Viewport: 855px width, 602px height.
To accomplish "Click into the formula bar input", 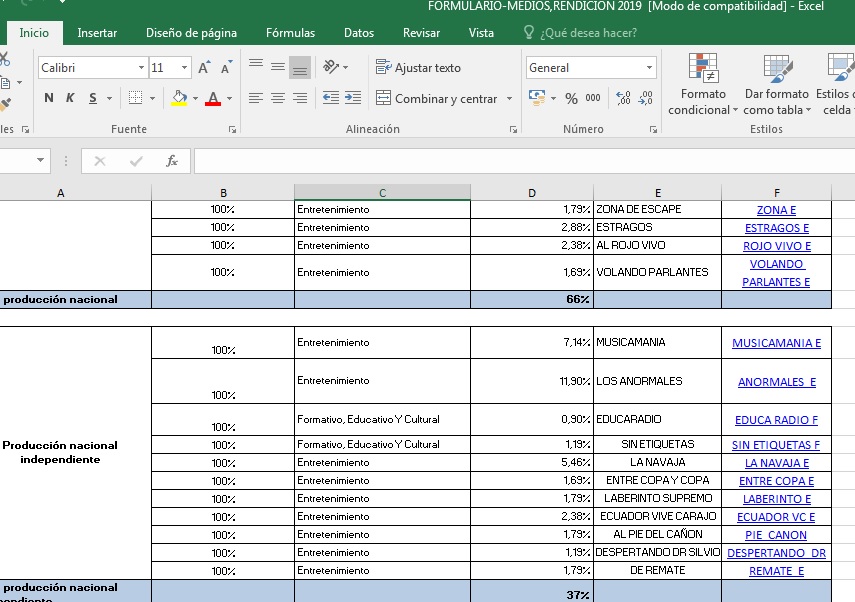I will pos(520,161).
